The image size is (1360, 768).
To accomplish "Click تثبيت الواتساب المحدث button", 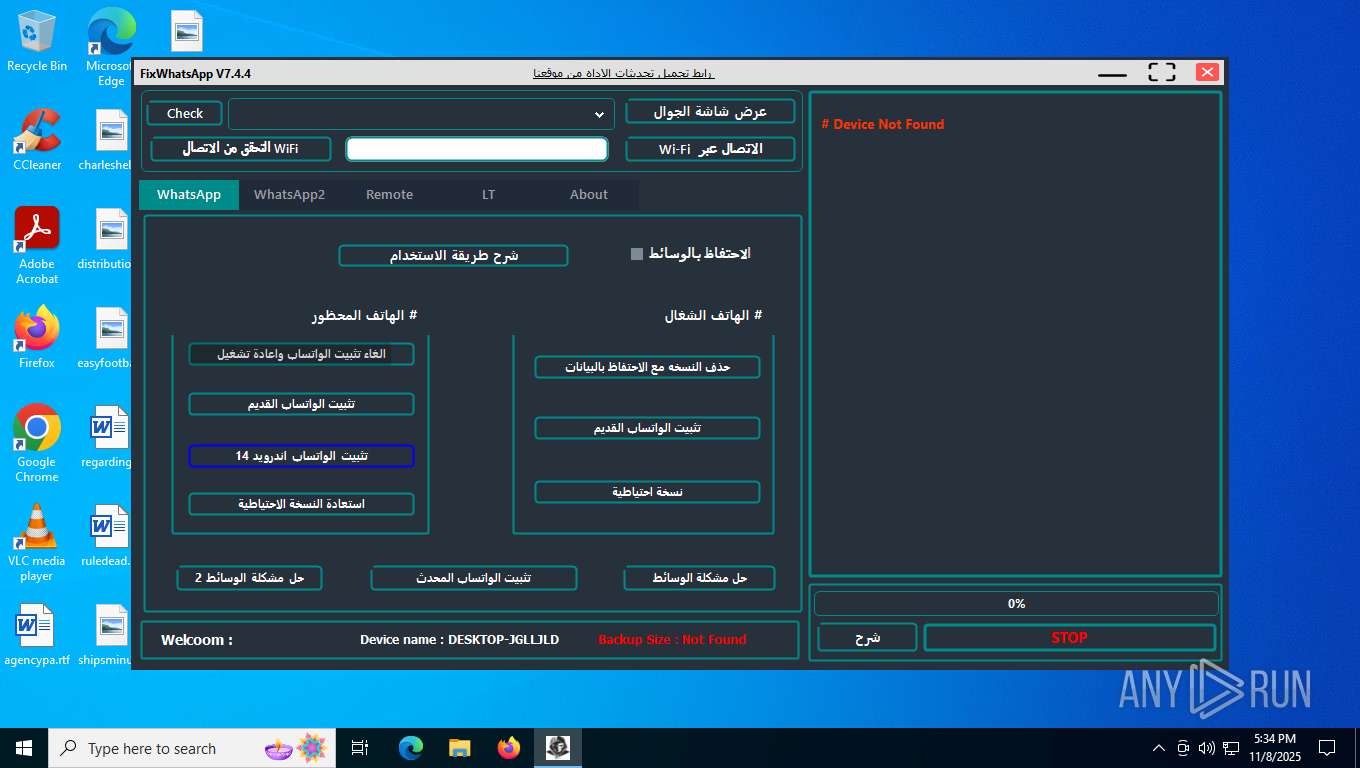I will tap(473, 578).
